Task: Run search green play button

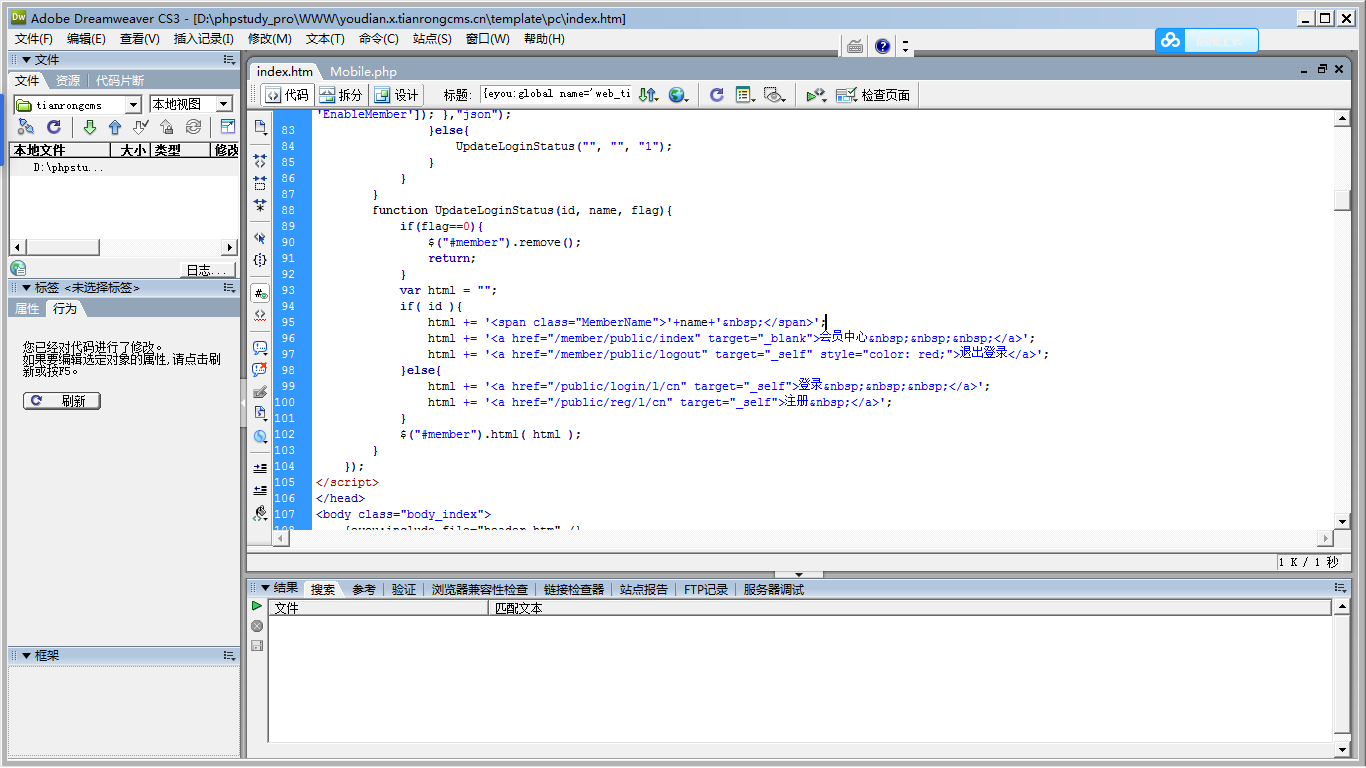Action: (x=257, y=606)
